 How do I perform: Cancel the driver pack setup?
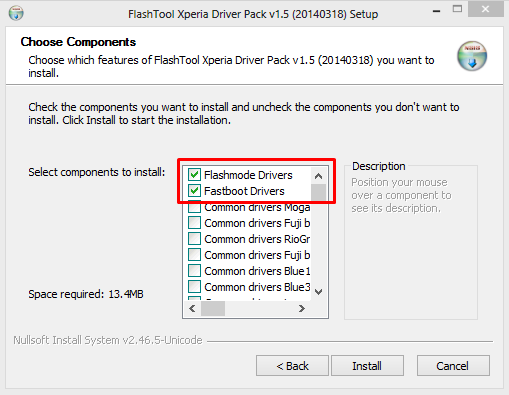coord(453,366)
